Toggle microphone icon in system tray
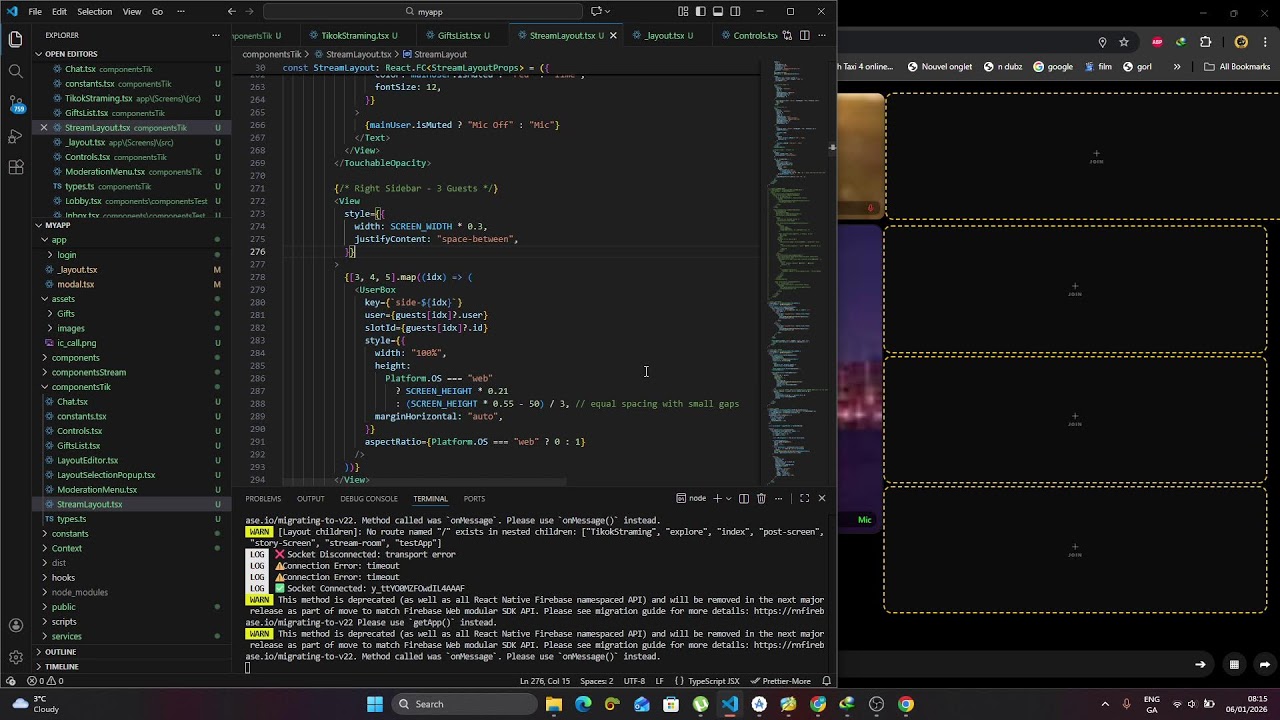The width and height of the screenshot is (1280, 720). click(1126, 704)
